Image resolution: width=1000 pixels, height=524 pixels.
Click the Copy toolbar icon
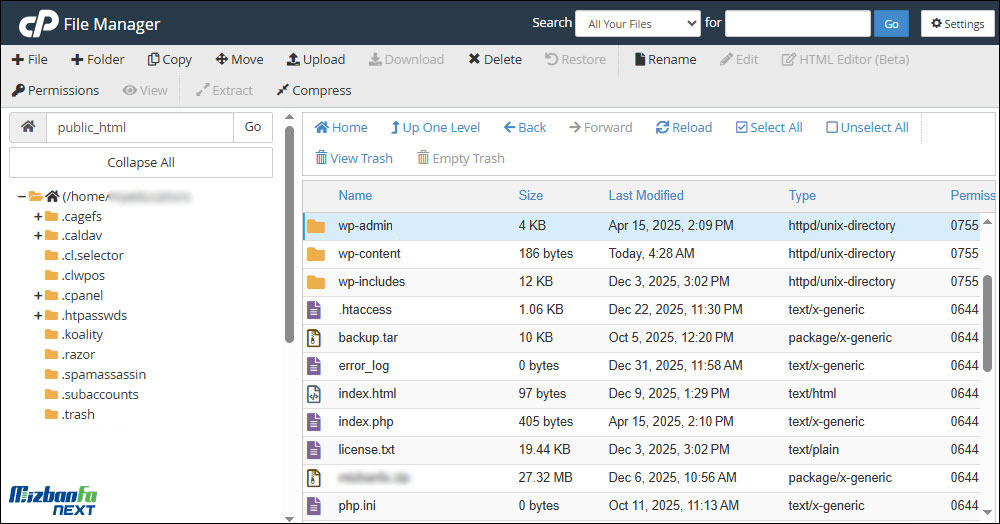click(169, 59)
